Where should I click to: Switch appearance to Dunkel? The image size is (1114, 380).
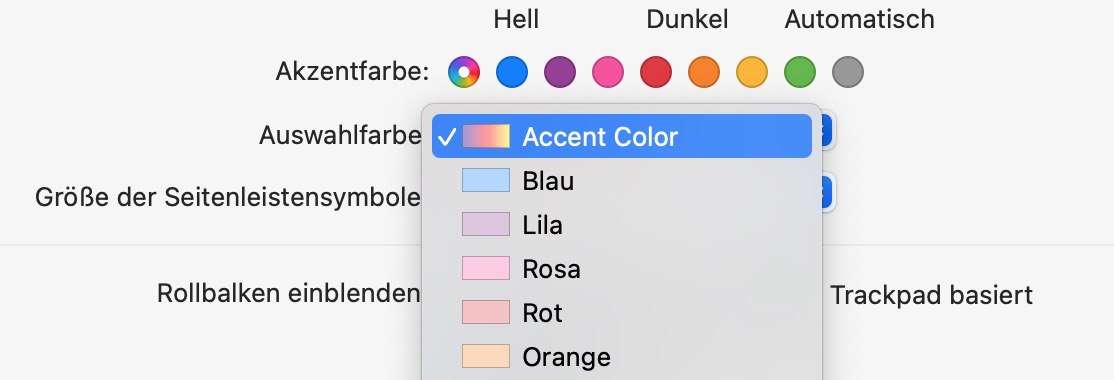tap(687, 19)
